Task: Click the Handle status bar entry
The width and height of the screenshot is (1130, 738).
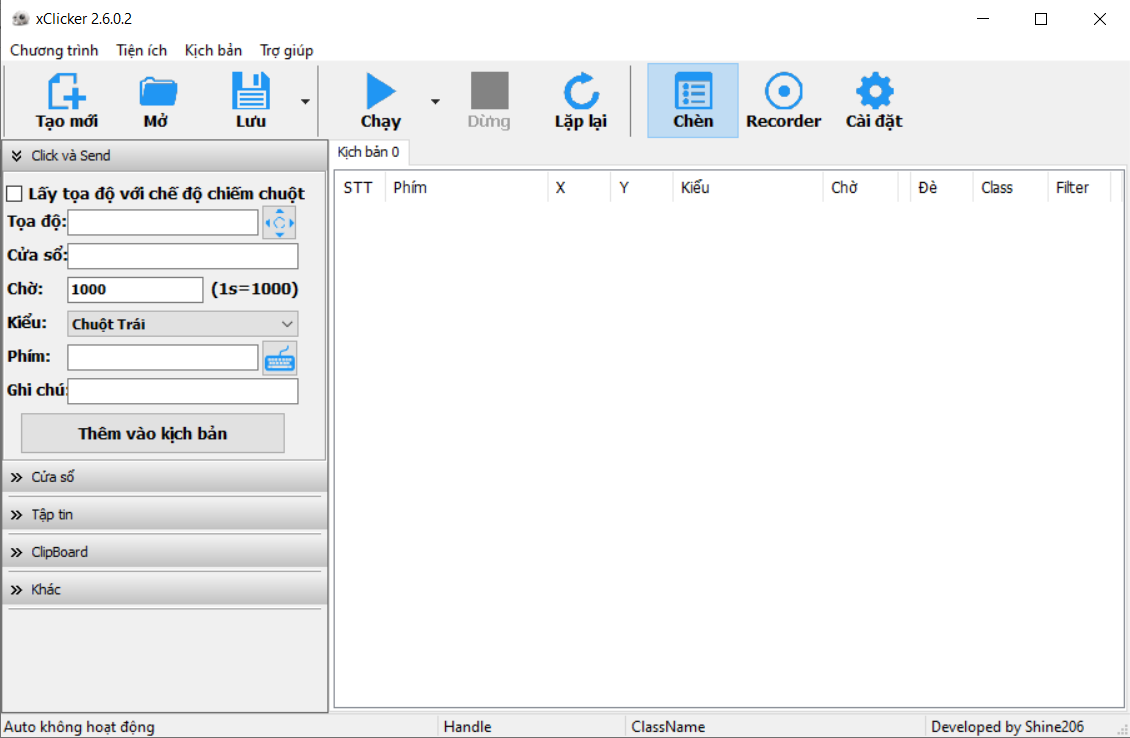Action: click(x=467, y=726)
